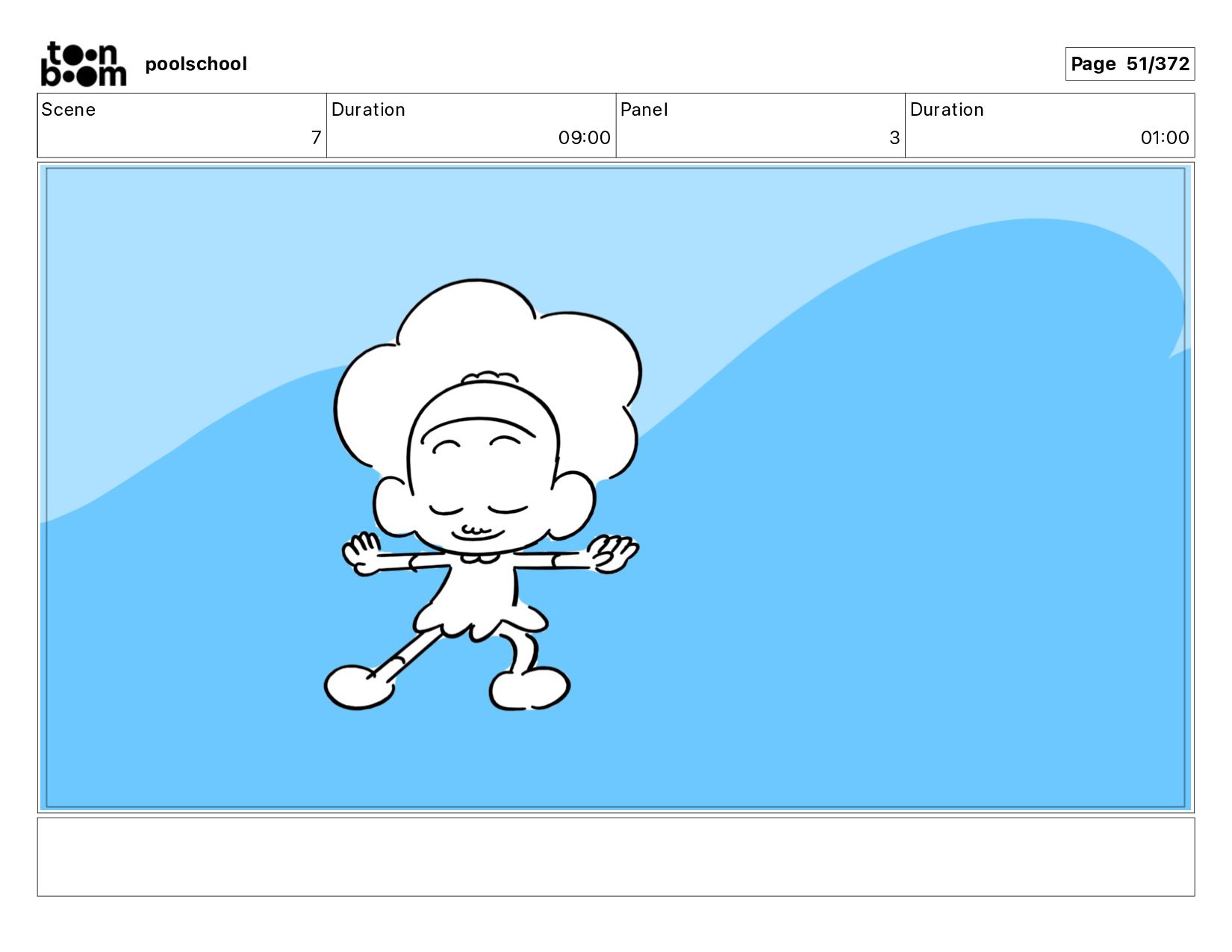Image resolution: width=1232 pixels, height=952 pixels.
Task: Click the Toon Boom logo
Action: (x=83, y=64)
